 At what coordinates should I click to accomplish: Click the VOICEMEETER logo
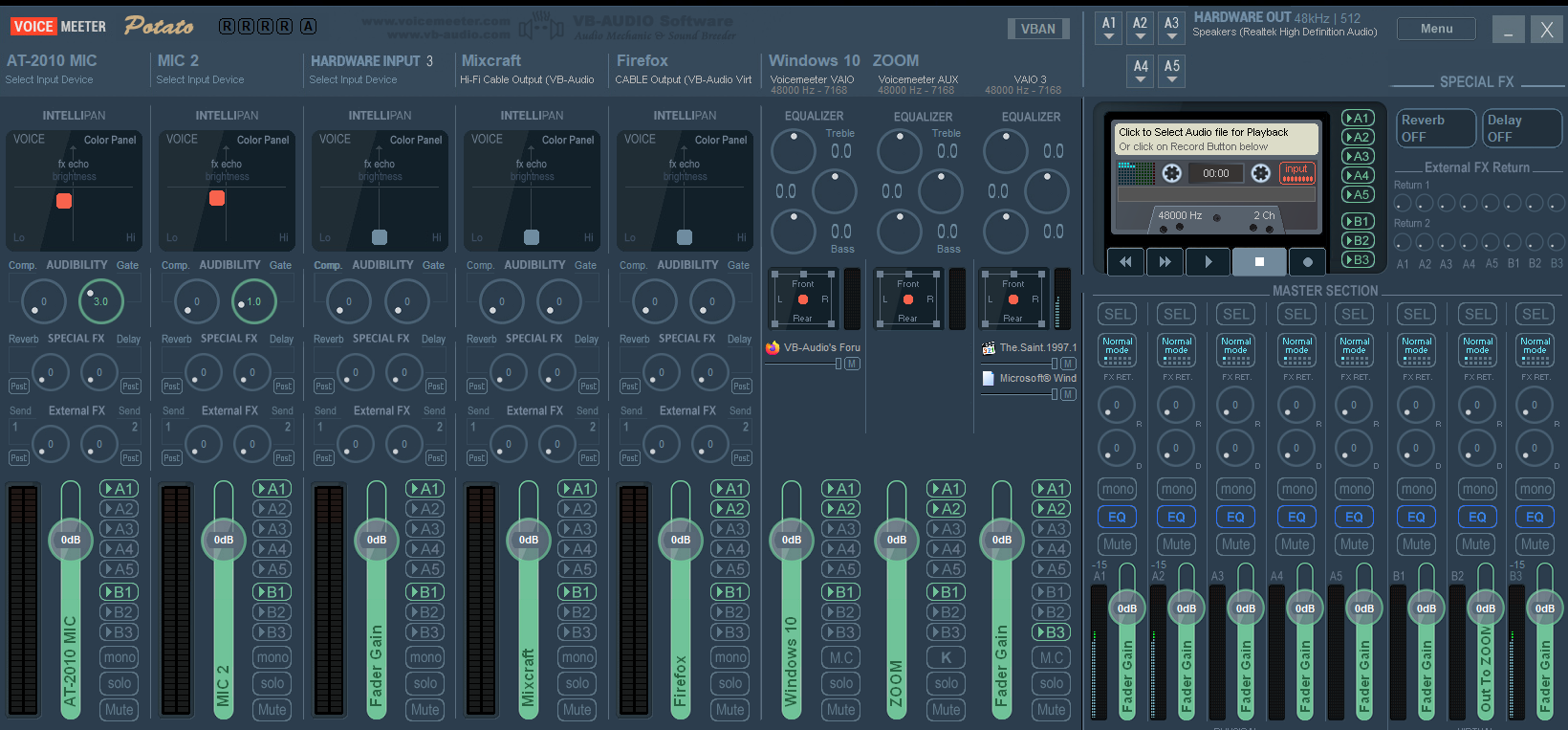click(58, 26)
